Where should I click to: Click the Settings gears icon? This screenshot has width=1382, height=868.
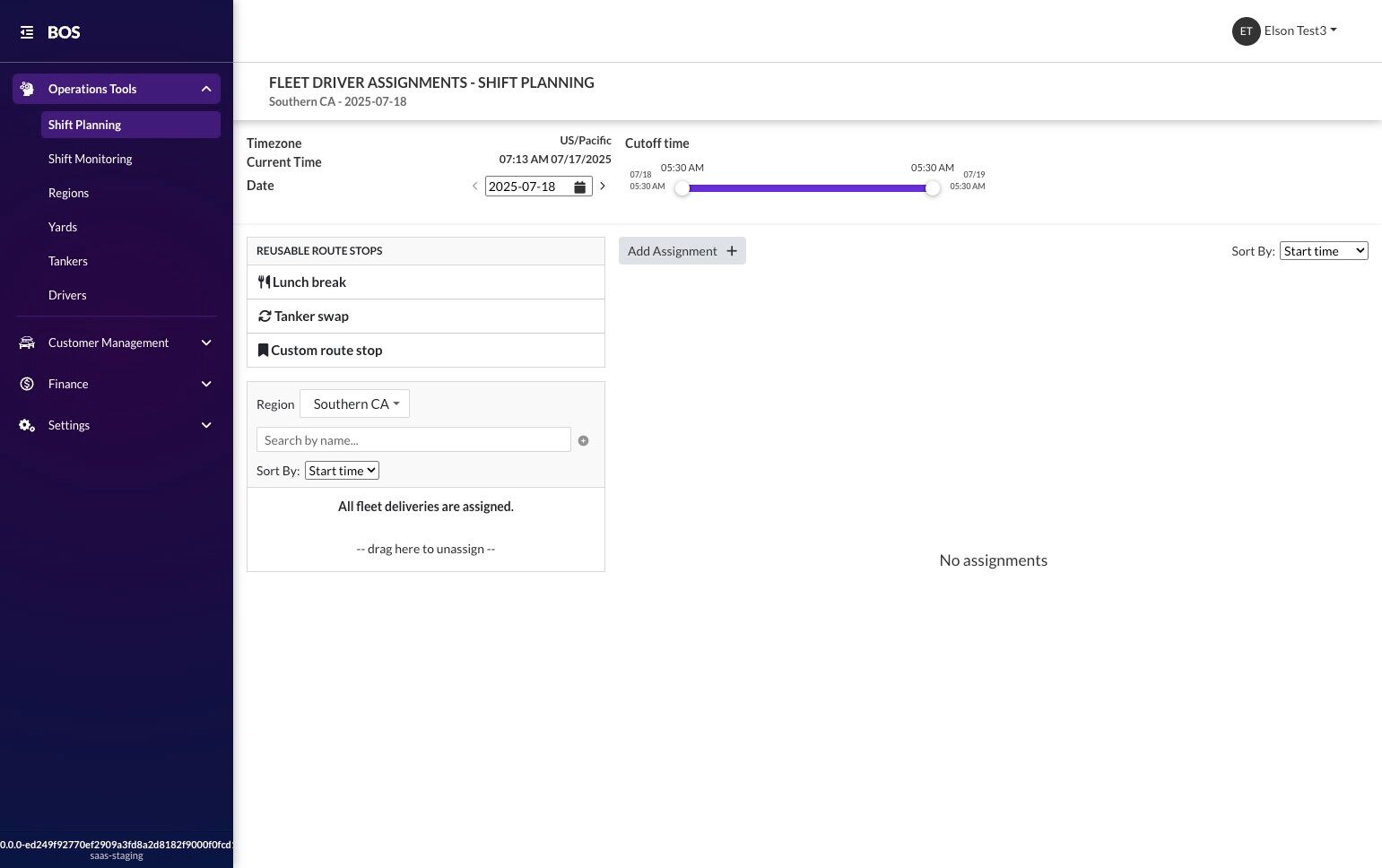(x=27, y=425)
